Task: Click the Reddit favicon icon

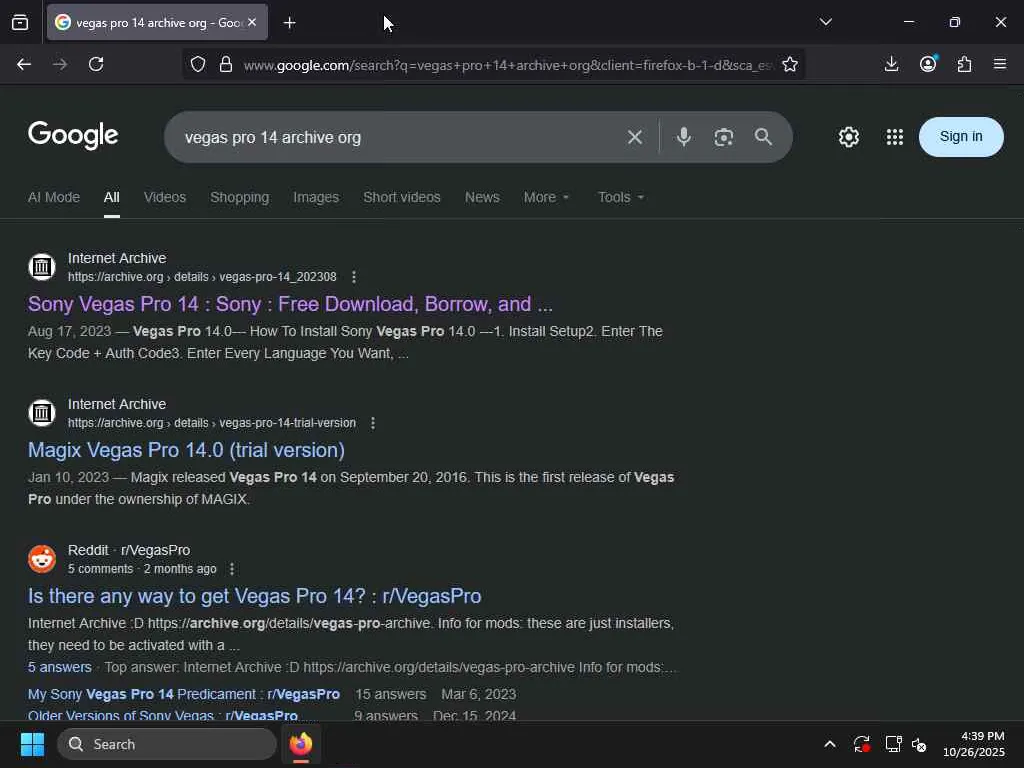Action: (42, 559)
